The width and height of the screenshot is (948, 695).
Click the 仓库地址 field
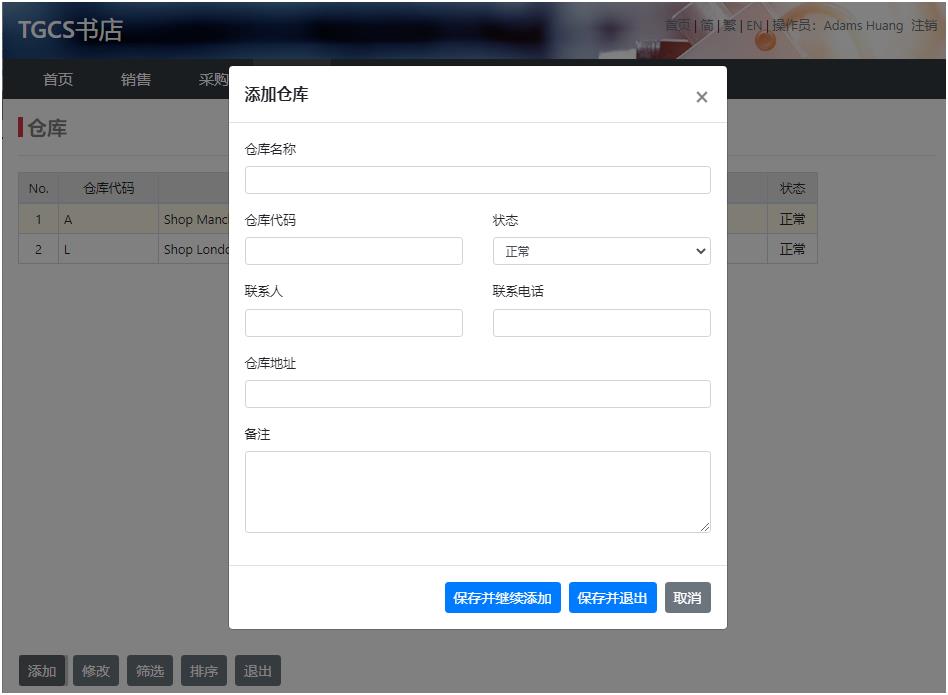pyautogui.click(x=477, y=394)
